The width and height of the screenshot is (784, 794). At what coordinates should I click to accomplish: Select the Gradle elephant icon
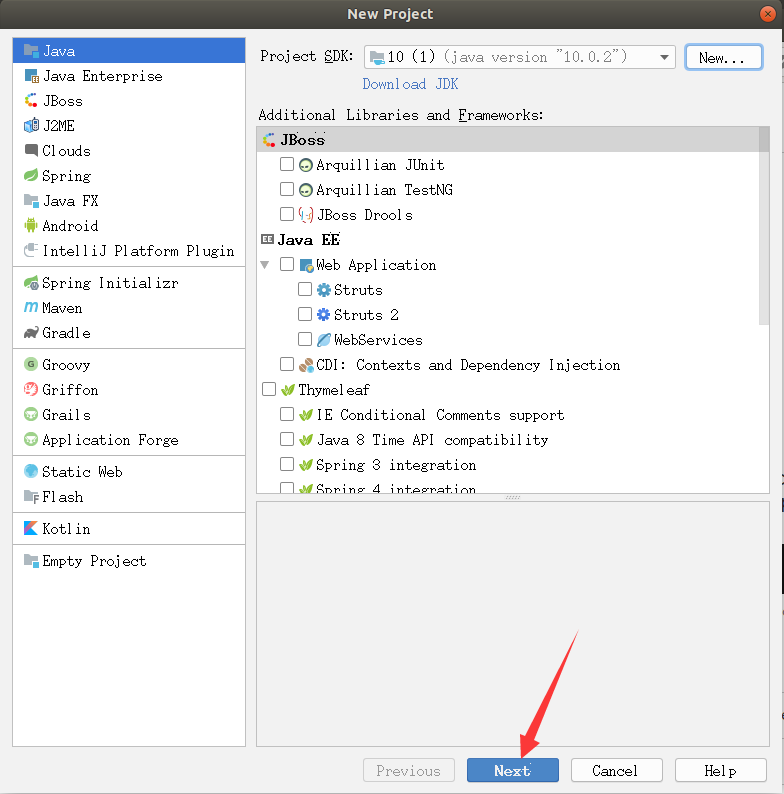[31, 333]
